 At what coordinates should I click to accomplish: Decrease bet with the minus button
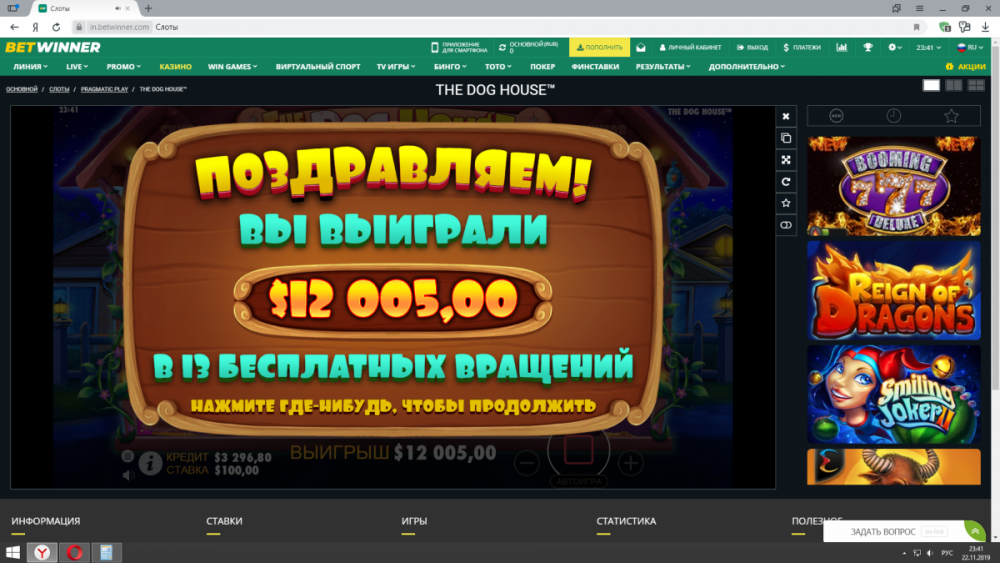pos(527,463)
